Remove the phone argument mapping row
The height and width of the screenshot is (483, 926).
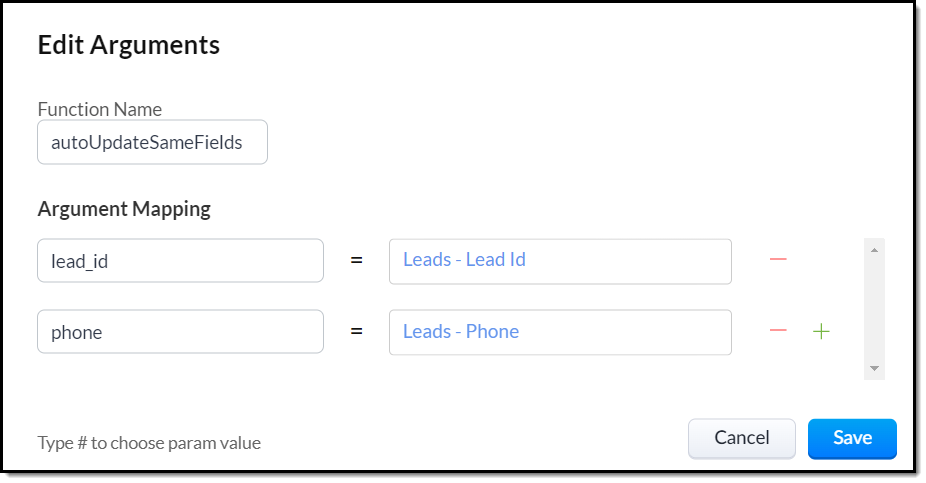(x=778, y=332)
